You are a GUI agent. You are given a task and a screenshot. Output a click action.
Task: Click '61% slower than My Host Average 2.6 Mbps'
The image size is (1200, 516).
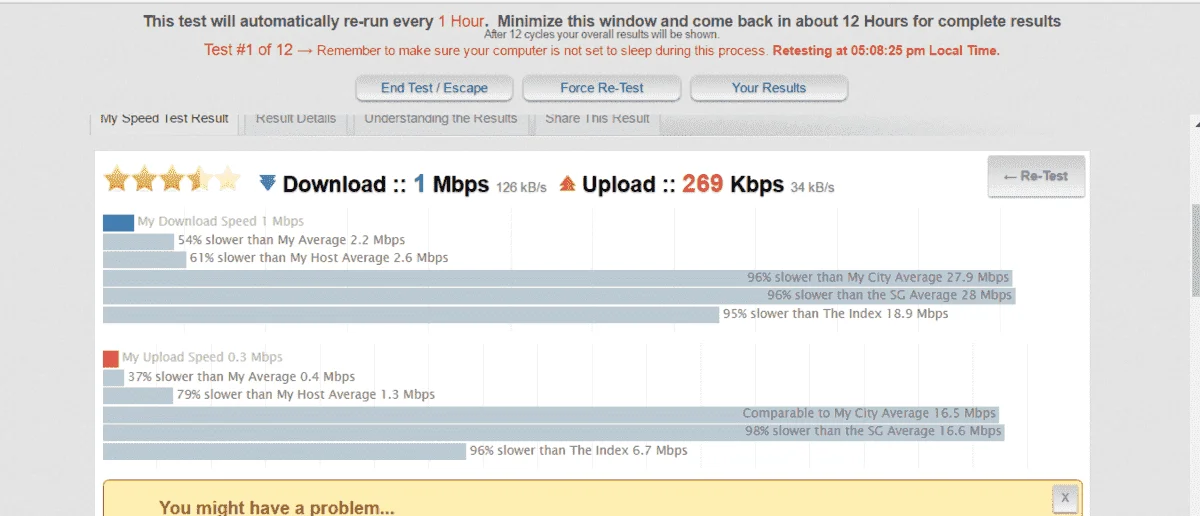tap(319, 258)
